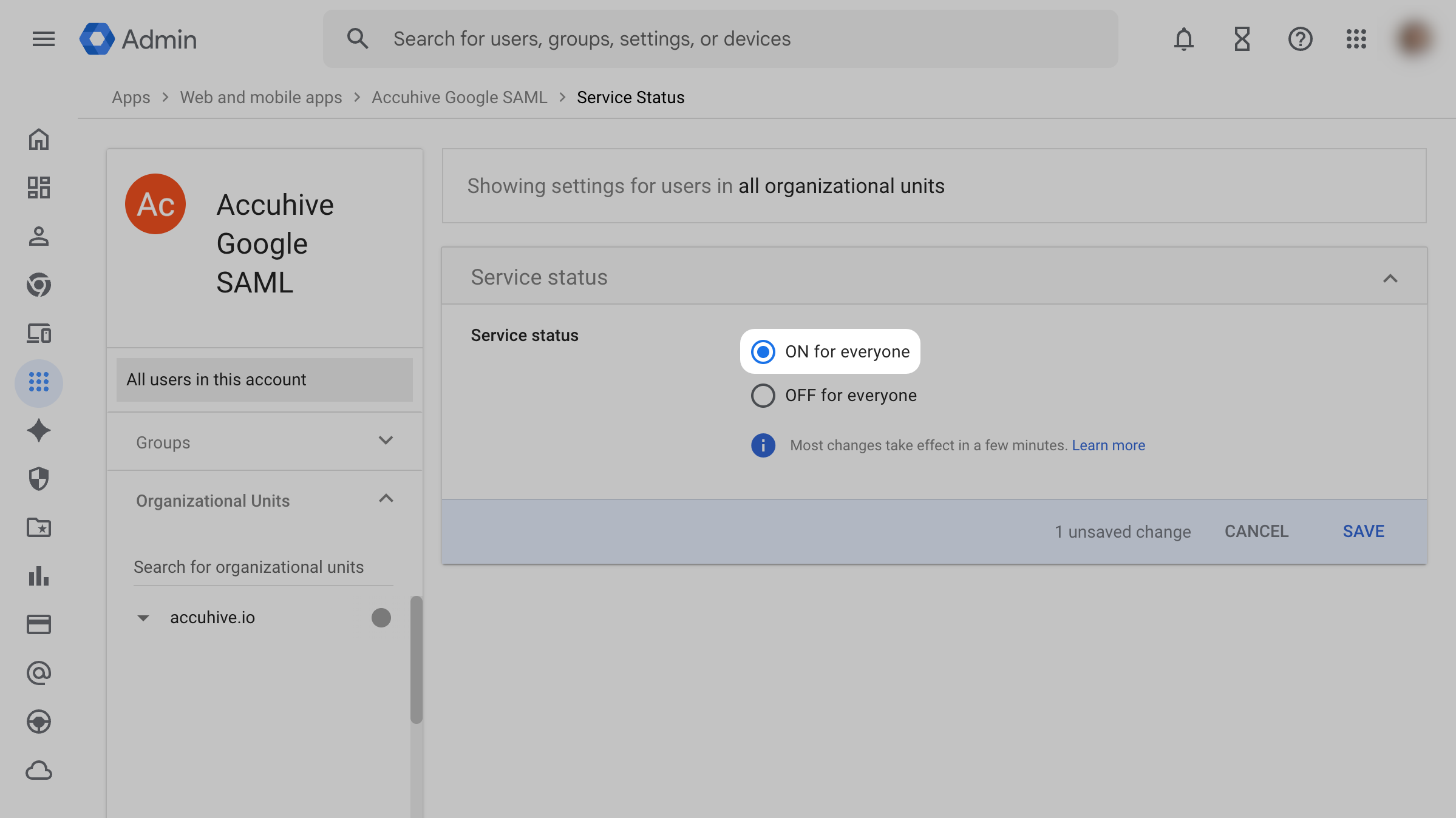Open Security shield icon in sidebar
Viewport: 1456px width, 818px height.
[x=39, y=479]
